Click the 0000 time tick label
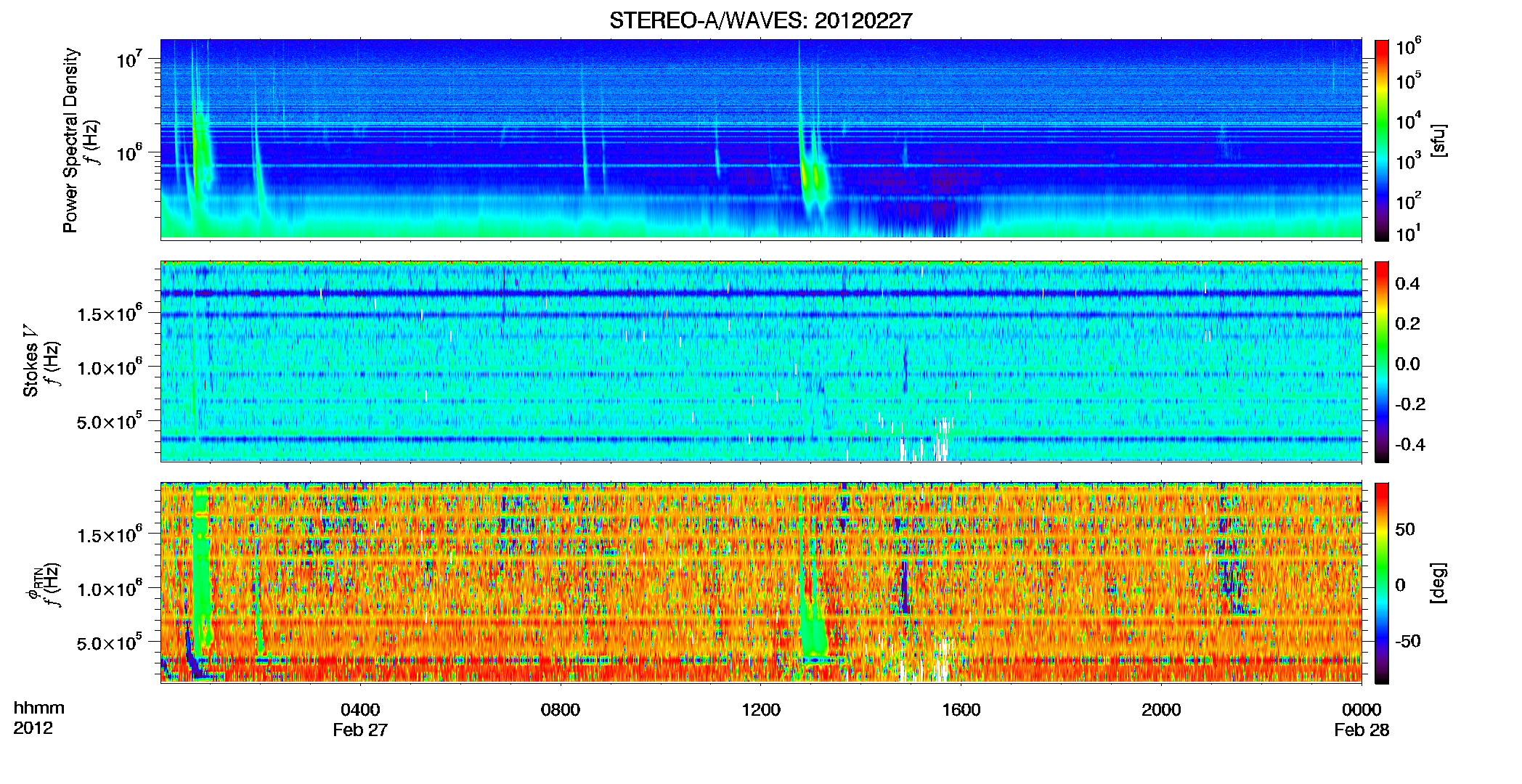This screenshot has height=784, width=1522. (x=1362, y=710)
